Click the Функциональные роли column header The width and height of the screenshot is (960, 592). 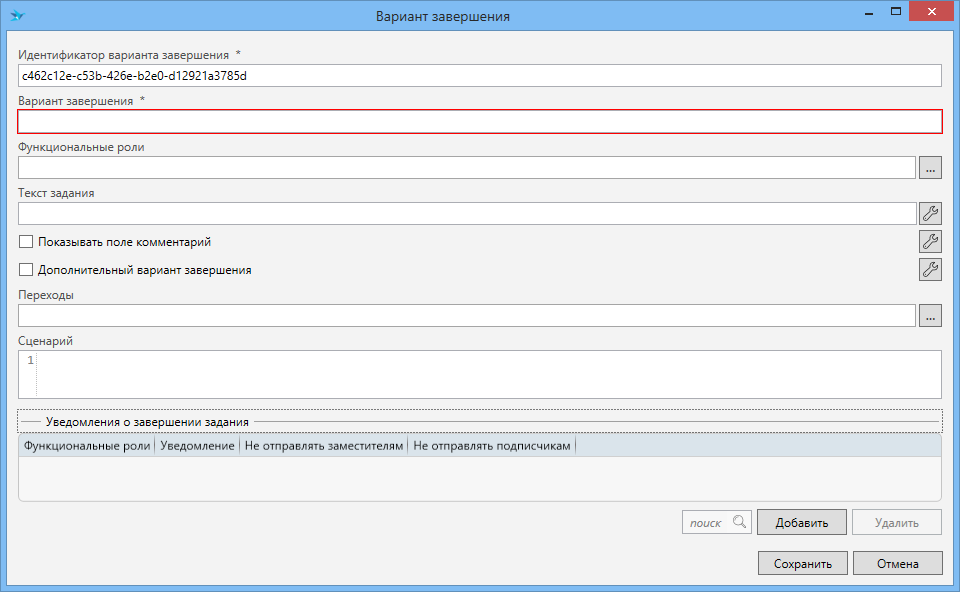pos(87,446)
